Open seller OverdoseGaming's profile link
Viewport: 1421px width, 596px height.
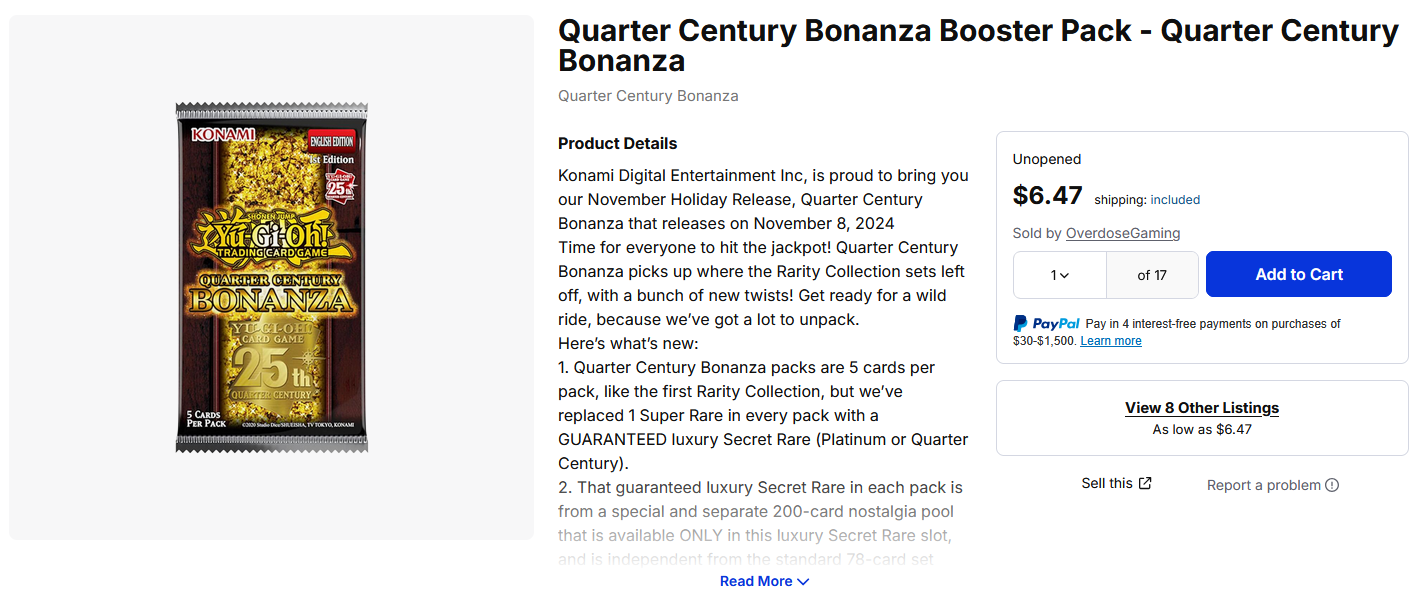pos(1123,233)
